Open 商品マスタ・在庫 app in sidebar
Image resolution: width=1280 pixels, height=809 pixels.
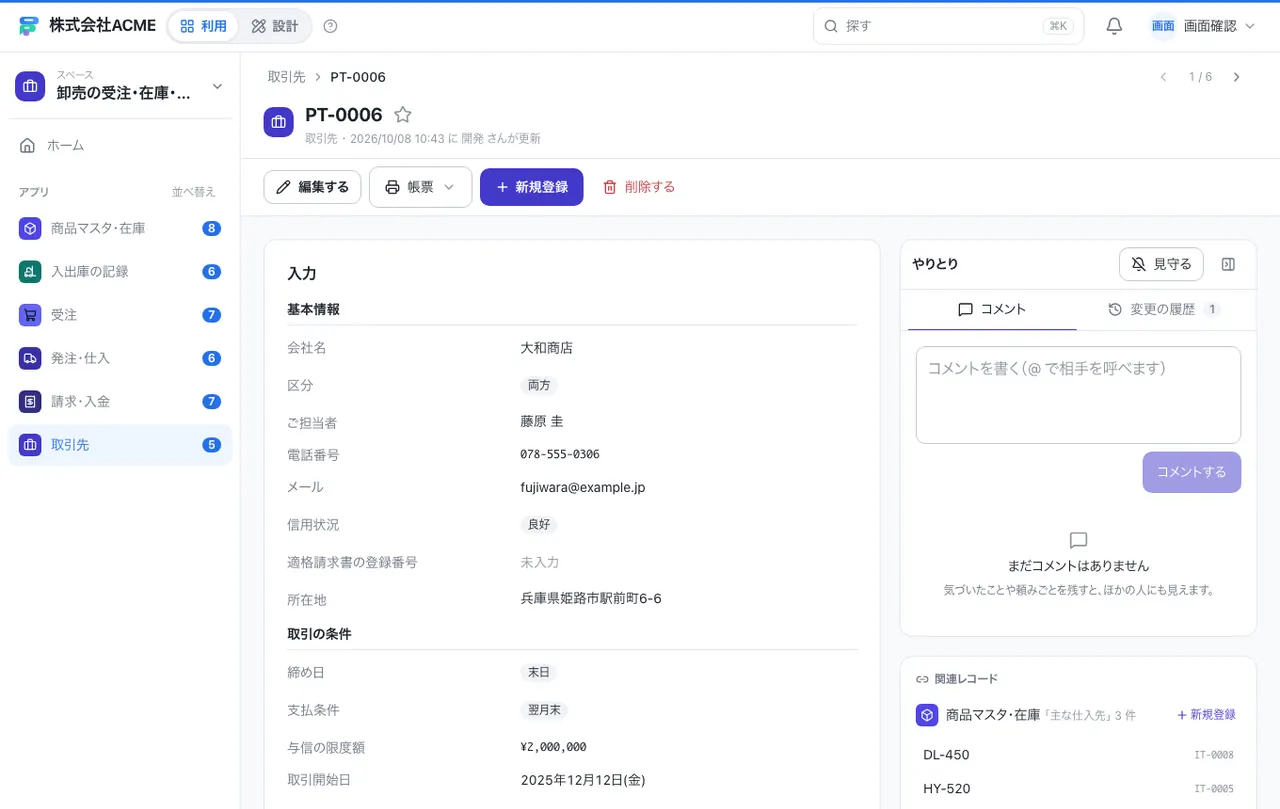tap(120, 228)
